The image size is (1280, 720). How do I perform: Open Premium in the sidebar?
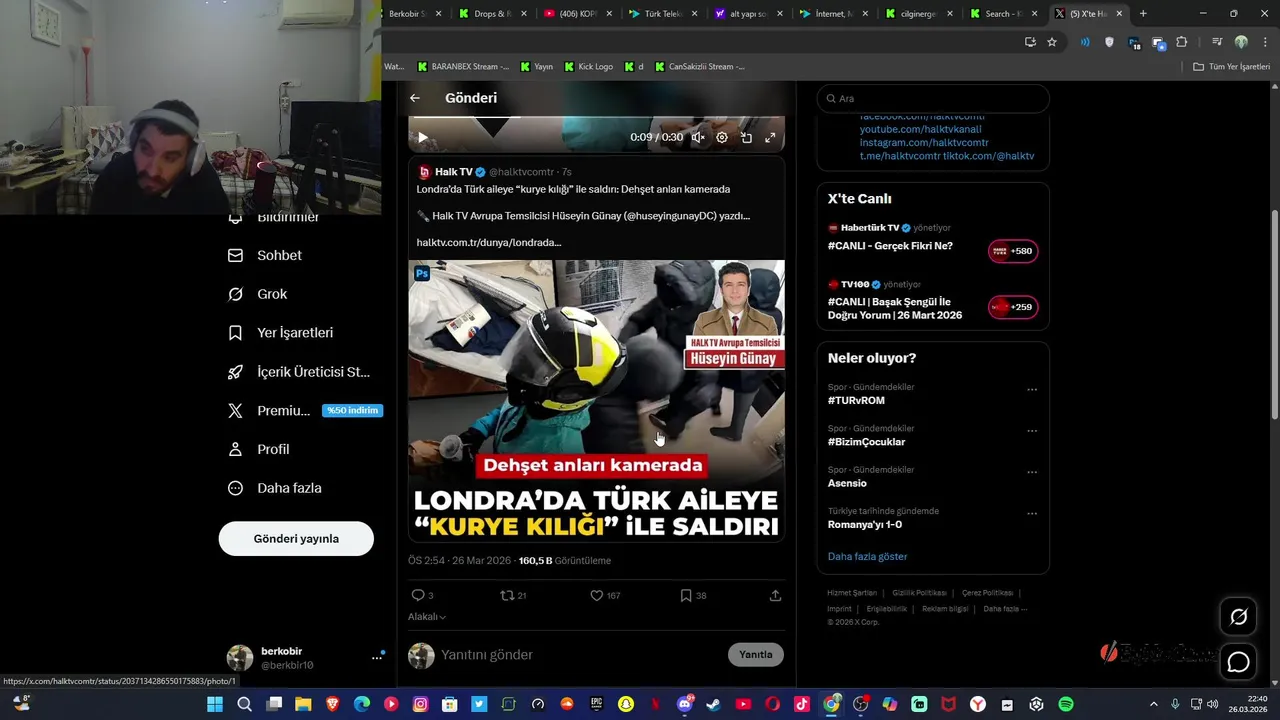[x=304, y=411]
